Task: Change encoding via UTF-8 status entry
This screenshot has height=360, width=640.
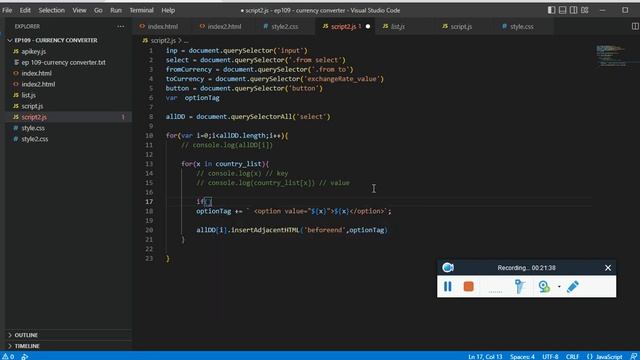Action: point(550,356)
